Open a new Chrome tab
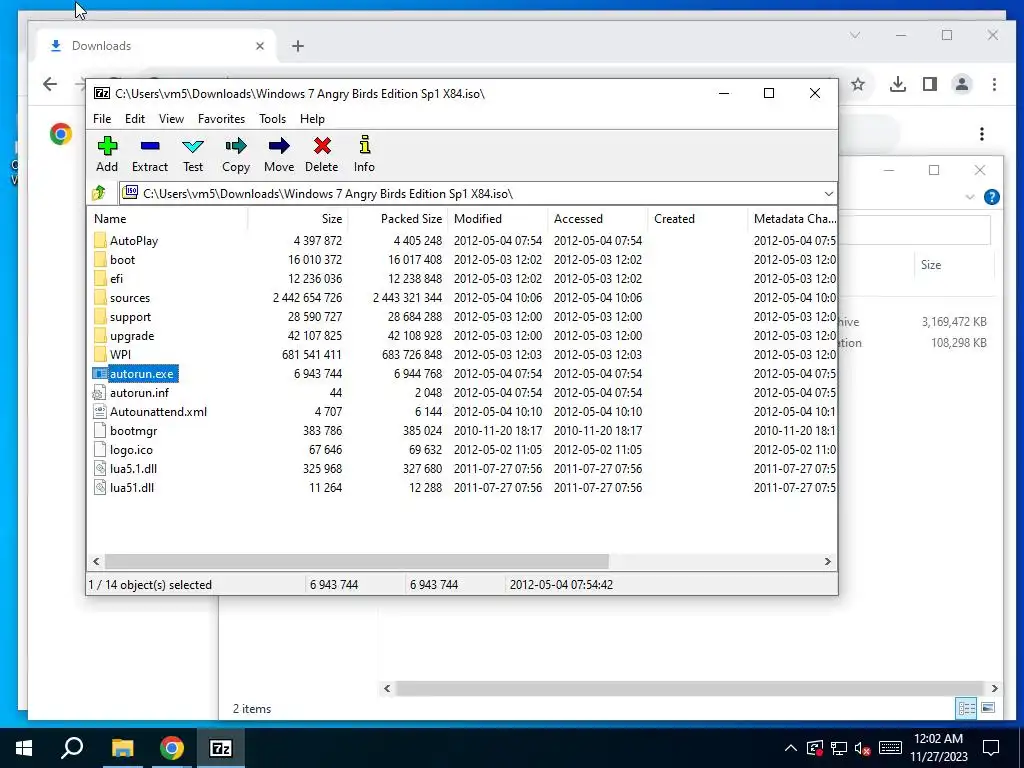 (x=298, y=46)
